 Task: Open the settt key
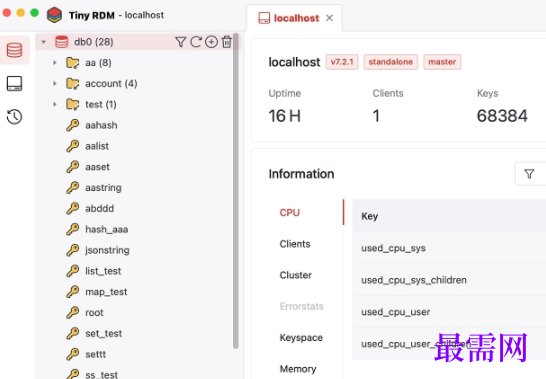[x=95, y=354]
